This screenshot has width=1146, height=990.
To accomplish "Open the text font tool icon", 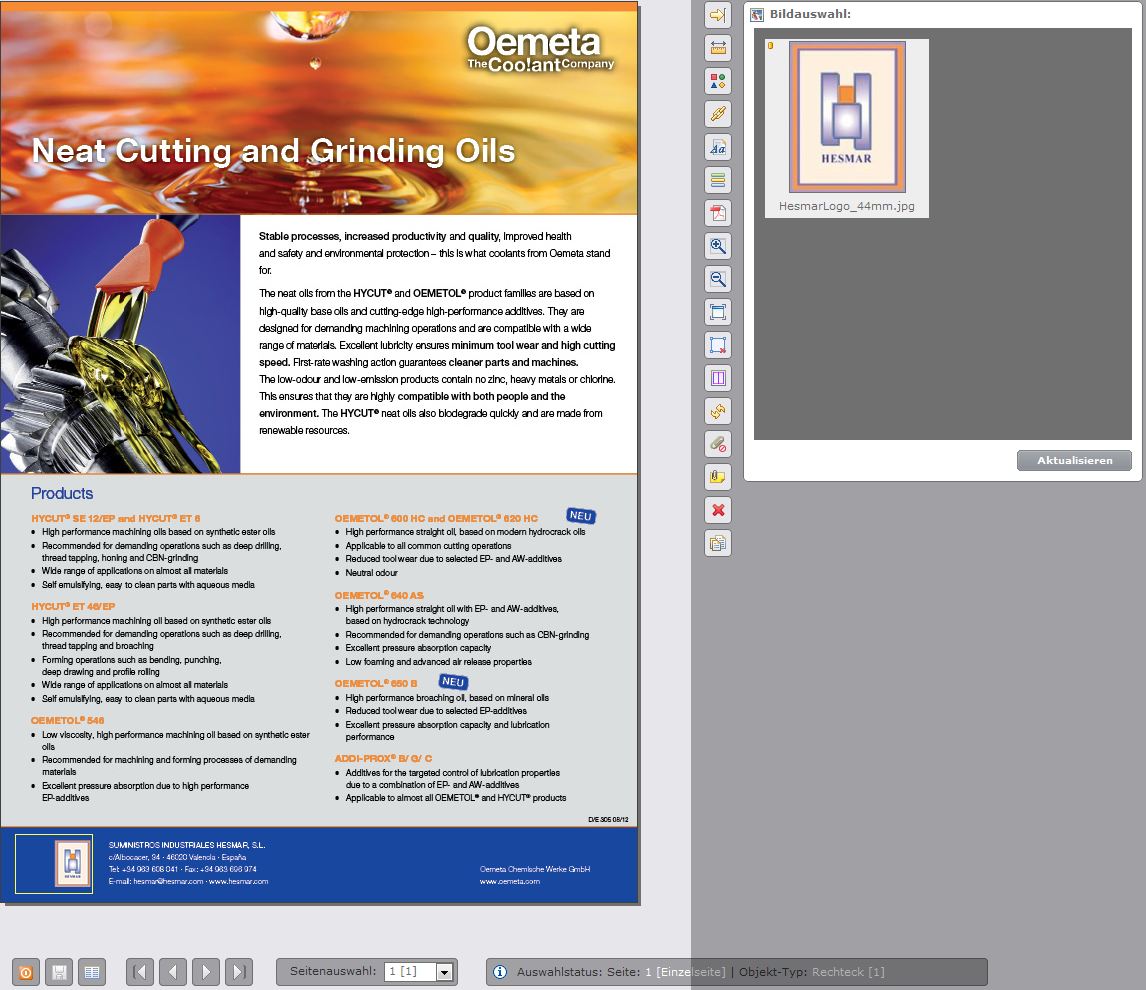I will [x=717, y=147].
